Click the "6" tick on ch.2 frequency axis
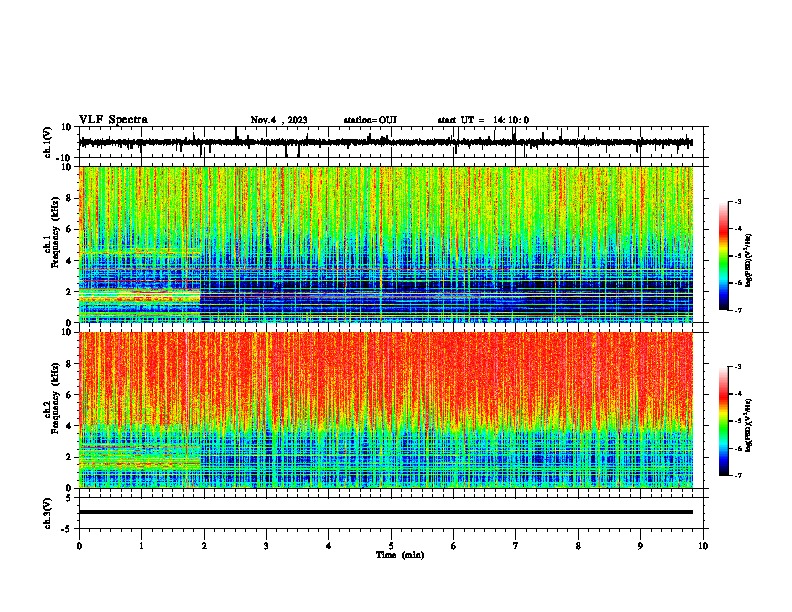The image size is (792, 612). pyautogui.click(x=69, y=395)
